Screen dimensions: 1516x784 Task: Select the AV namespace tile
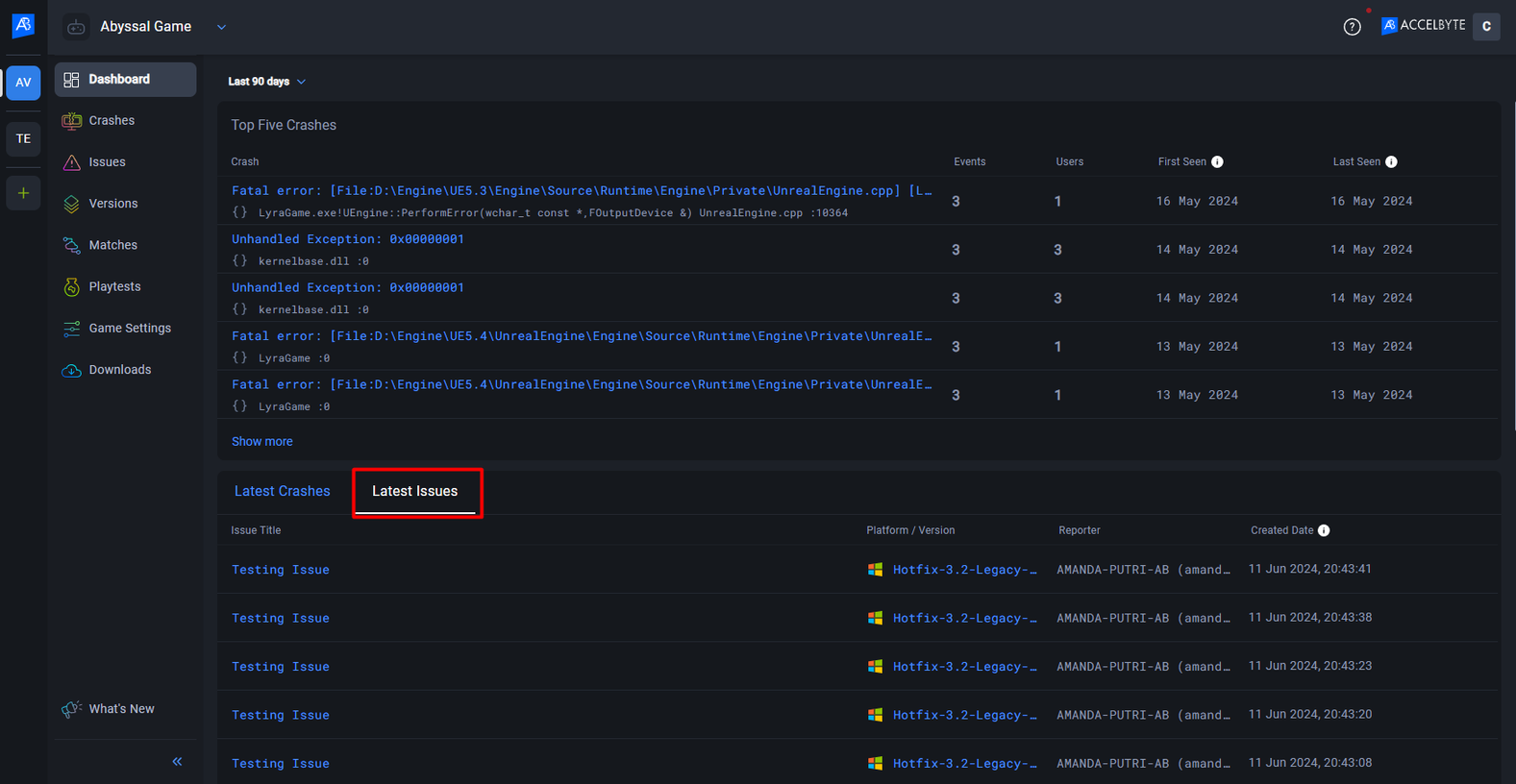tap(23, 83)
